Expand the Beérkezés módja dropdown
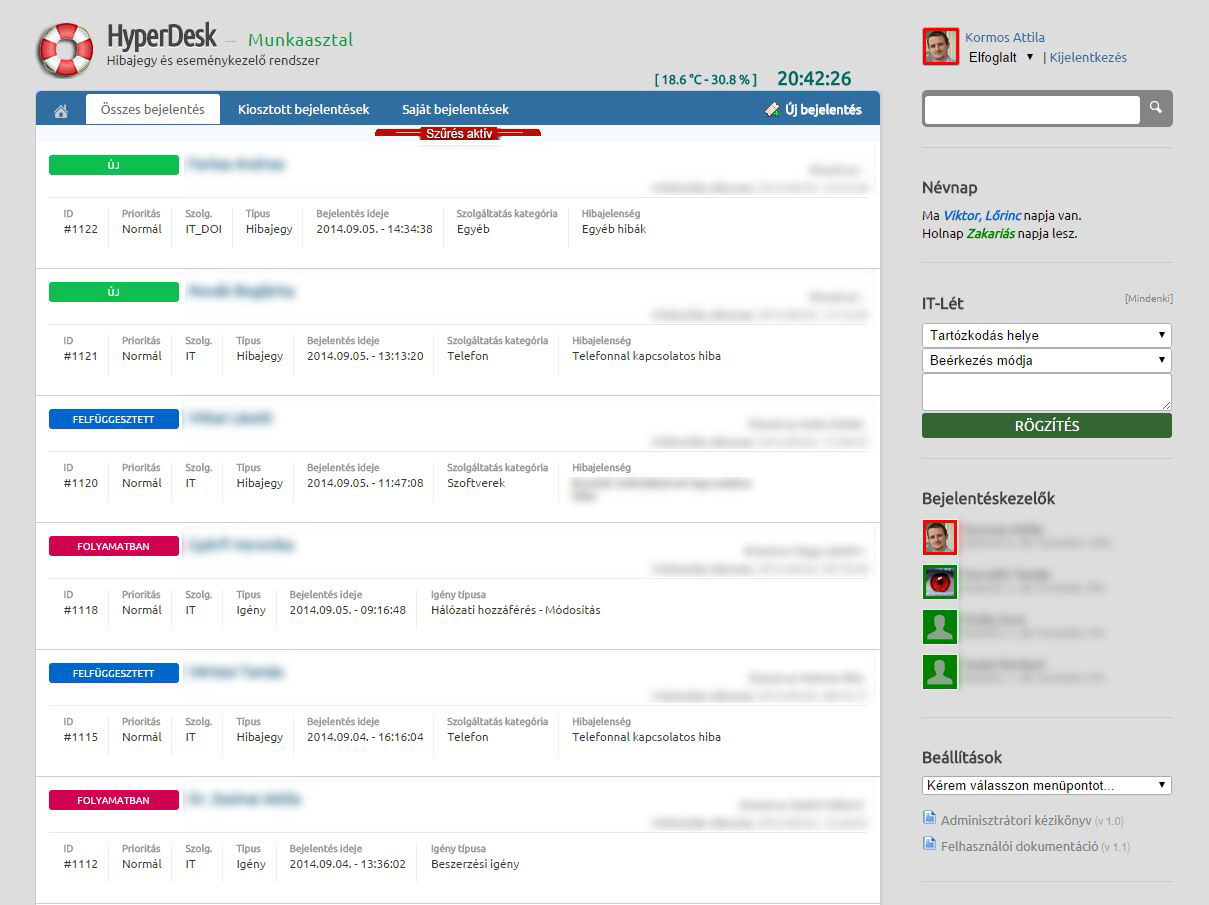This screenshot has width=1209, height=905. coord(1046,360)
